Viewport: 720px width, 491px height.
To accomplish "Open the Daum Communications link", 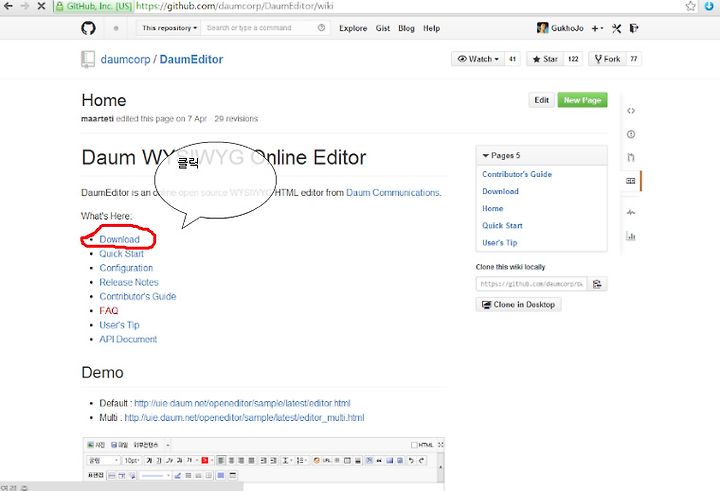I will (x=393, y=192).
